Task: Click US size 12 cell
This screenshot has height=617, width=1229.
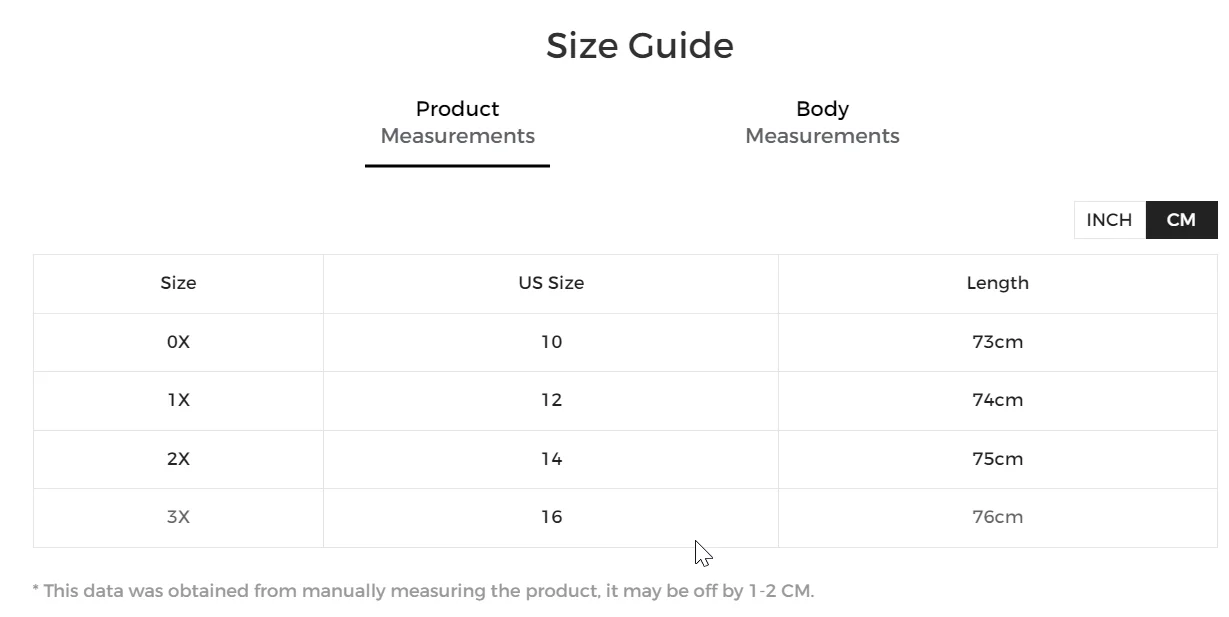Action: (551, 400)
